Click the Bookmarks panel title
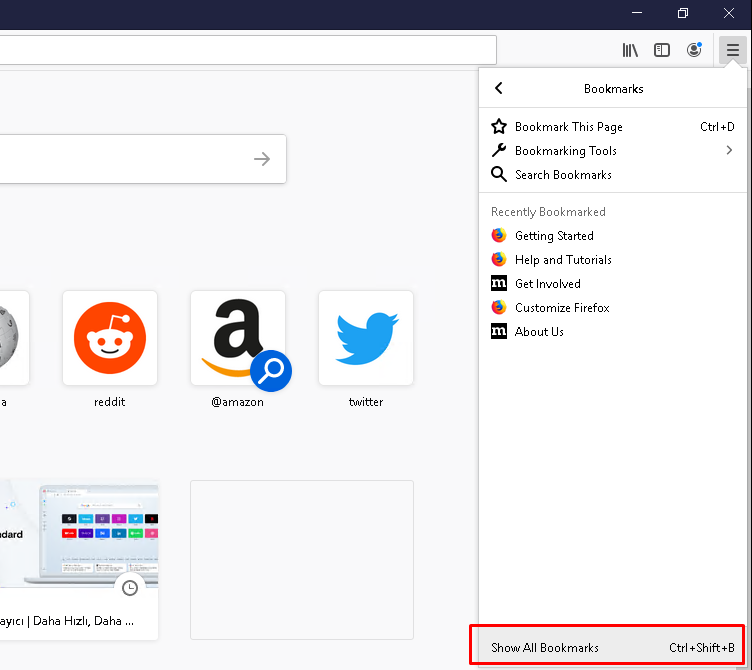 (613, 89)
